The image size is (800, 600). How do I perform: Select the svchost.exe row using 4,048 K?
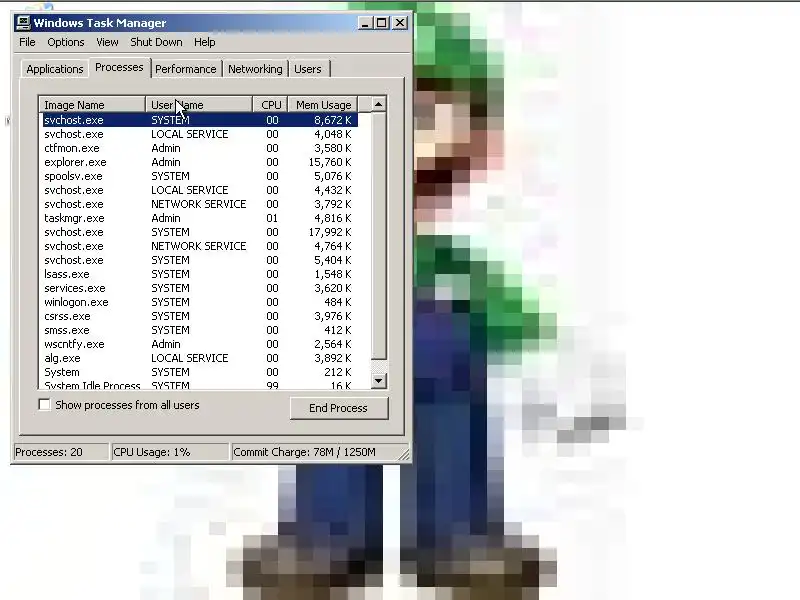200,134
